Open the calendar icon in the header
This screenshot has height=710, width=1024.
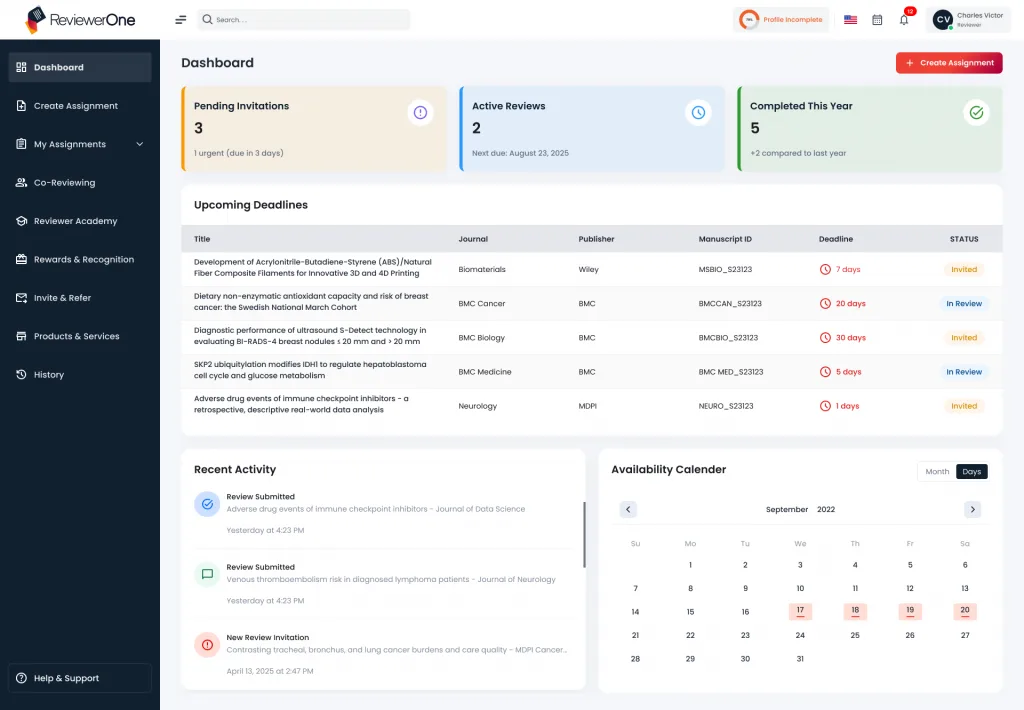(x=876, y=19)
